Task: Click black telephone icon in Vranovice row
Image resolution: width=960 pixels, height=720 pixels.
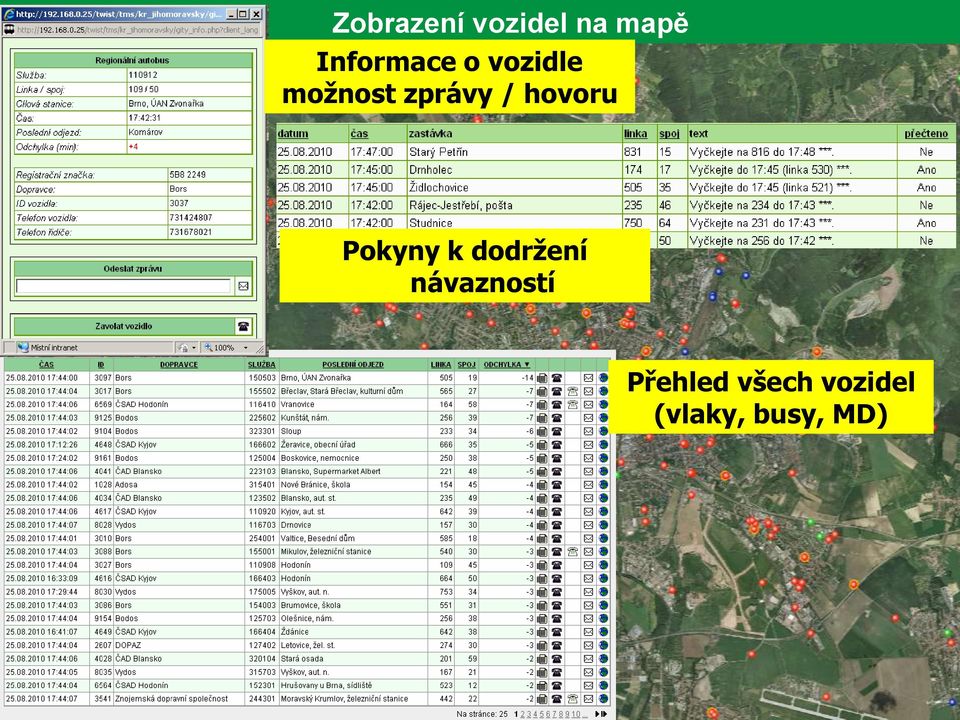Action: click(557, 405)
